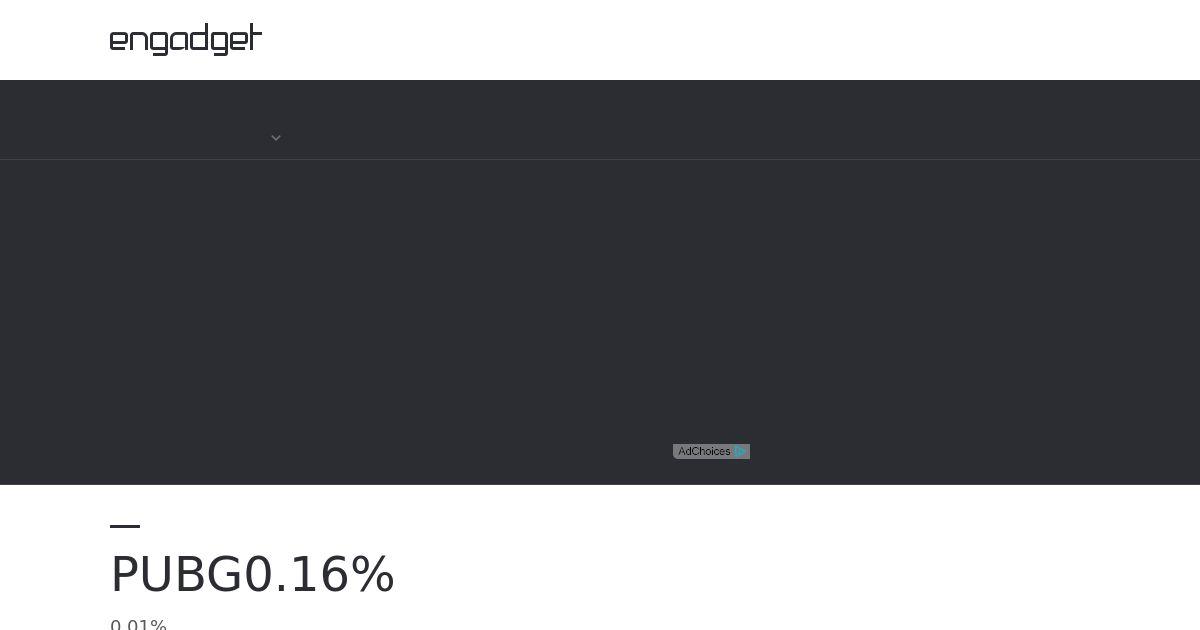Click the short dash above PUBG headline
The height and width of the screenshot is (630, 1200).
pos(125,526)
